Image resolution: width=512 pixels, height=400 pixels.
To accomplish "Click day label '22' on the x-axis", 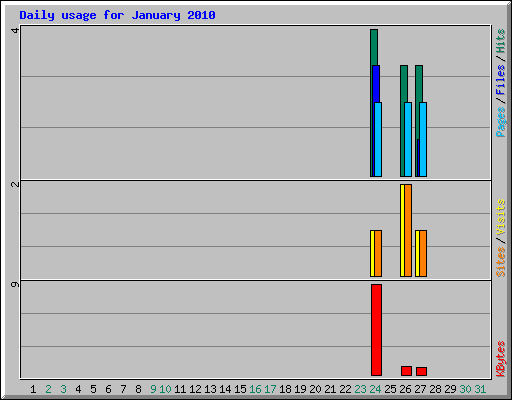I will point(345,389).
